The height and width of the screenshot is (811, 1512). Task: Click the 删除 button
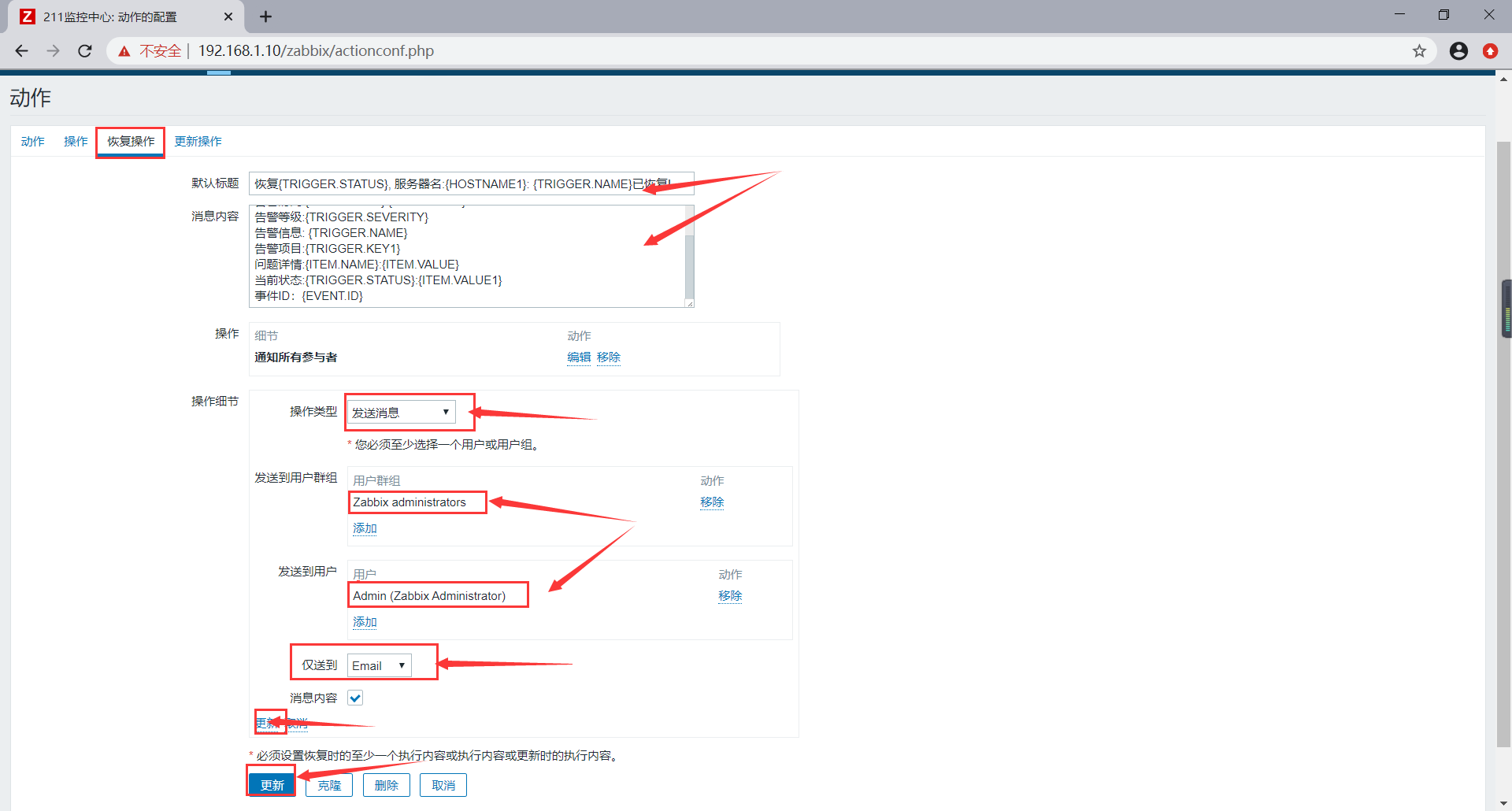386,785
